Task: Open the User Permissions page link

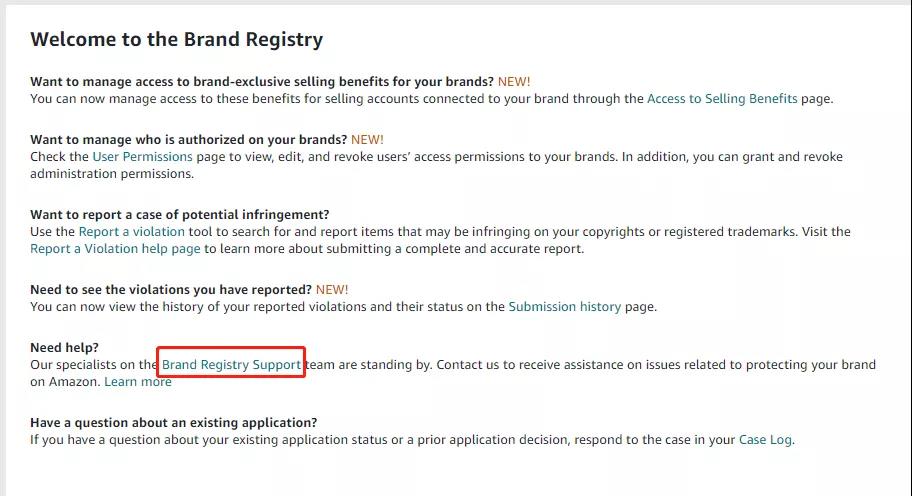Action: click(142, 157)
